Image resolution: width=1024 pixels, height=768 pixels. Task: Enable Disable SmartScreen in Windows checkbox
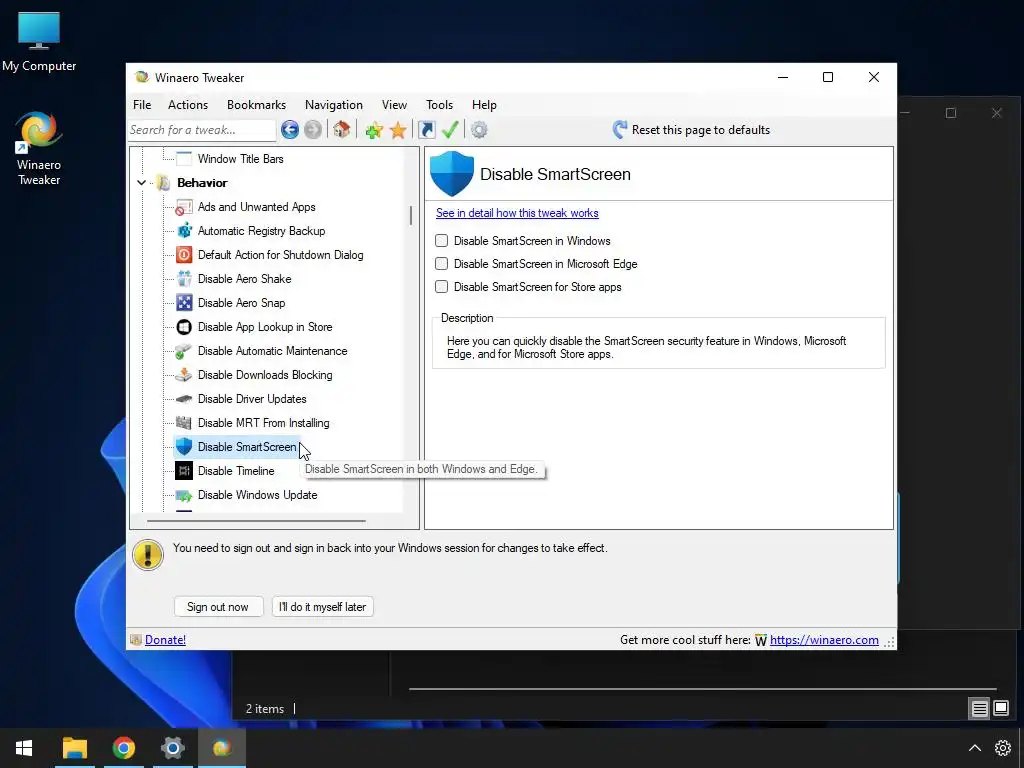pos(441,241)
